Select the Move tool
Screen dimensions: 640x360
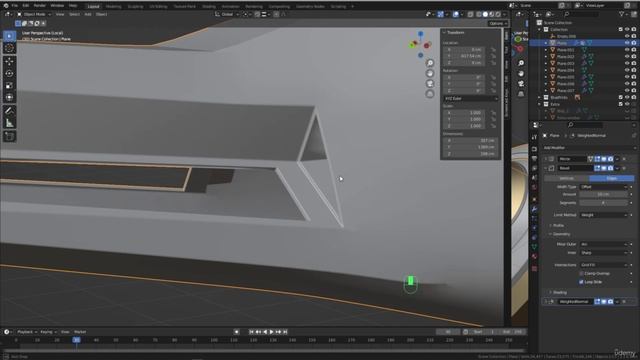pyautogui.click(x=9, y=62)
